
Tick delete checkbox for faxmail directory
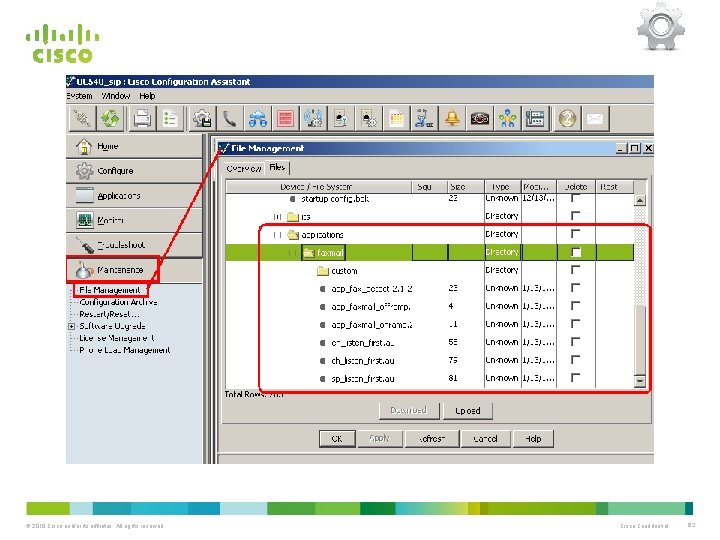(575, 252)
